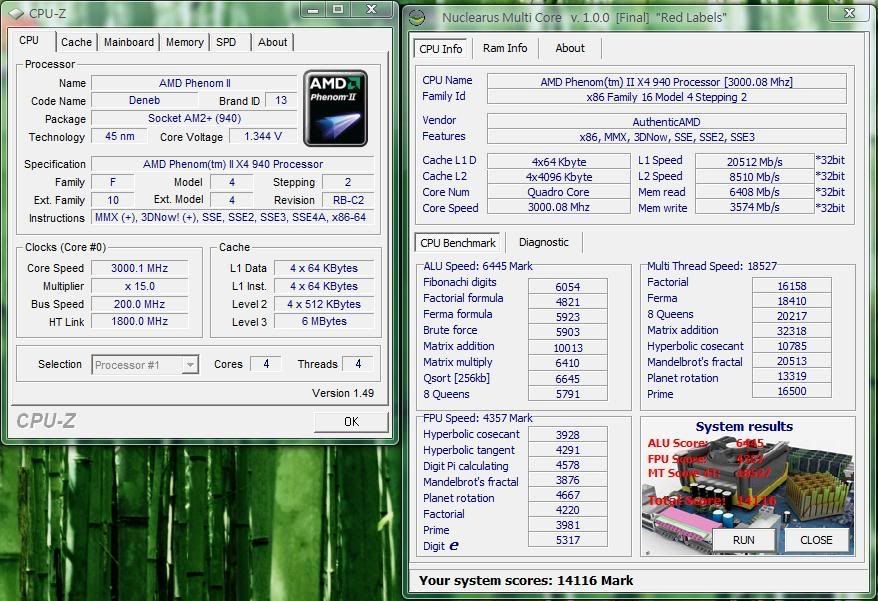878x601 pixels.
Task: Click the Core Voltage 1.344 V value
Action: [x=263, y=136]
